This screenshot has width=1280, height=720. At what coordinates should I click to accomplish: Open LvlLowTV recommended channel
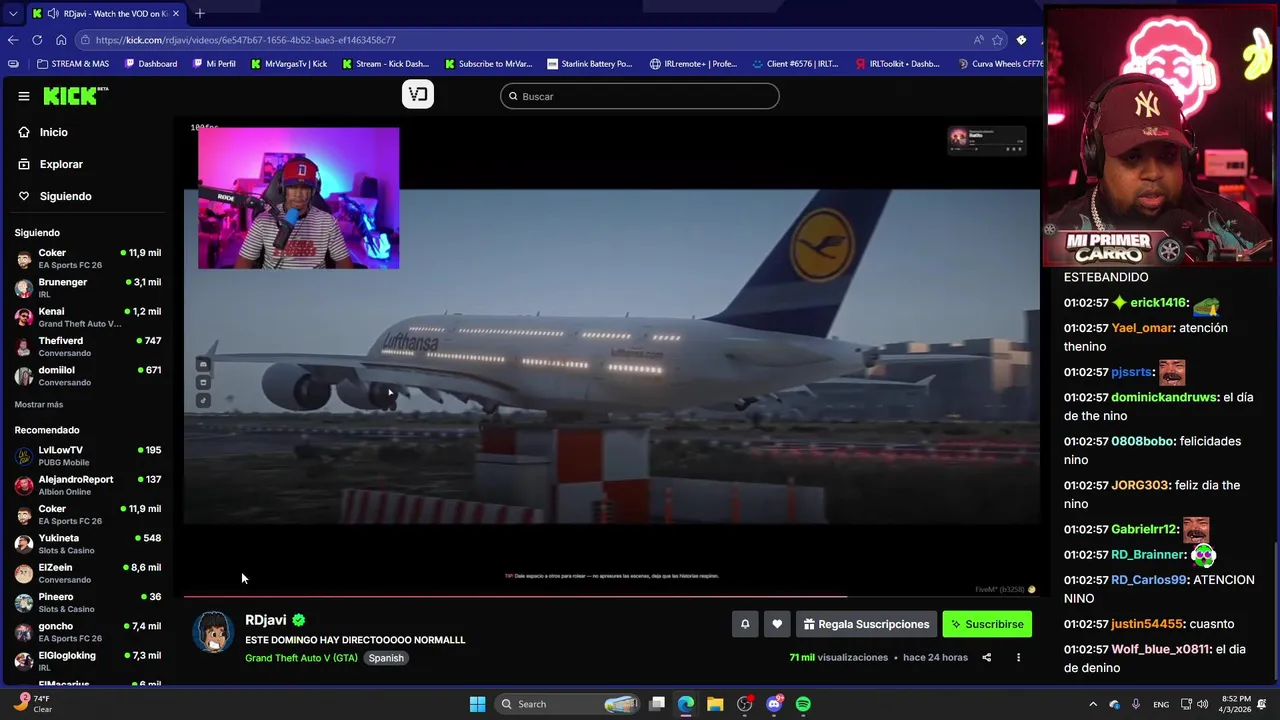click(x=88, y=456)
